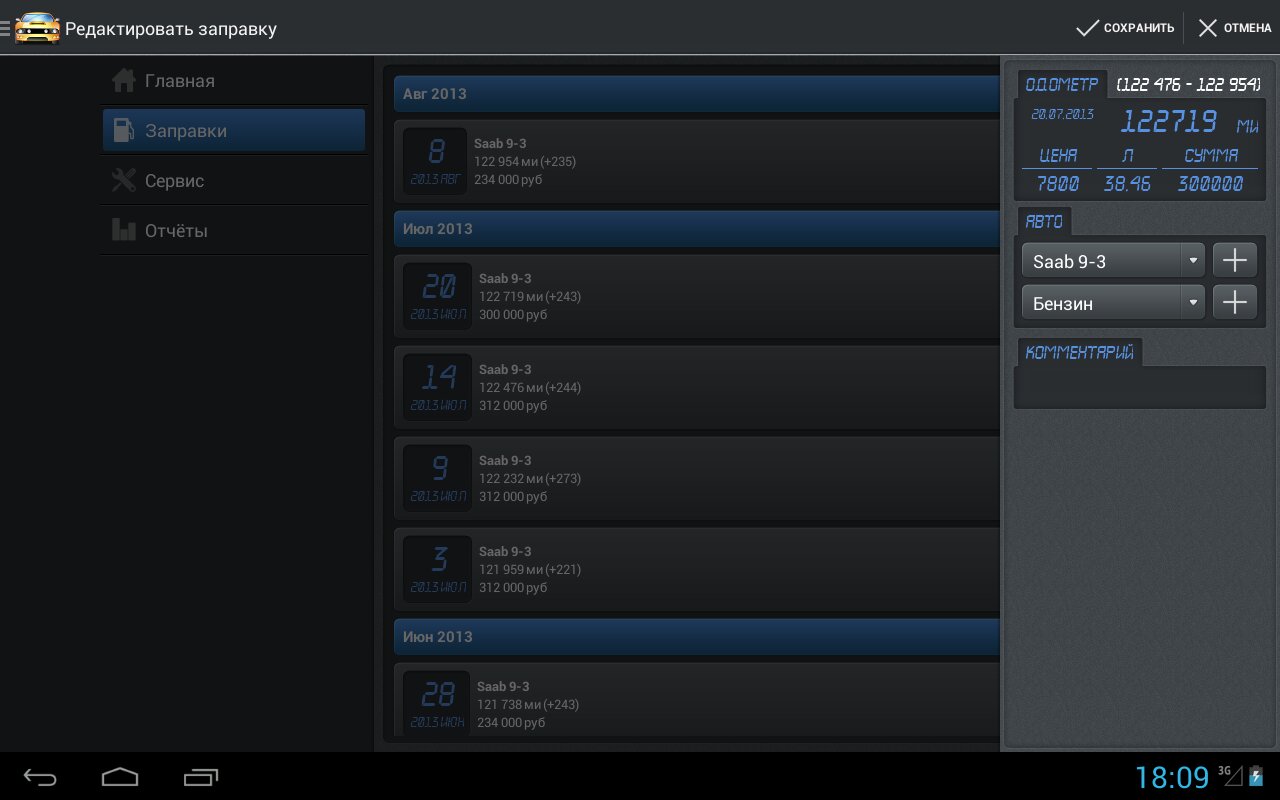Add a new fuel type with plus button
The width and height of the screenshot is (1280, 800).
[x=1235, y=302]
